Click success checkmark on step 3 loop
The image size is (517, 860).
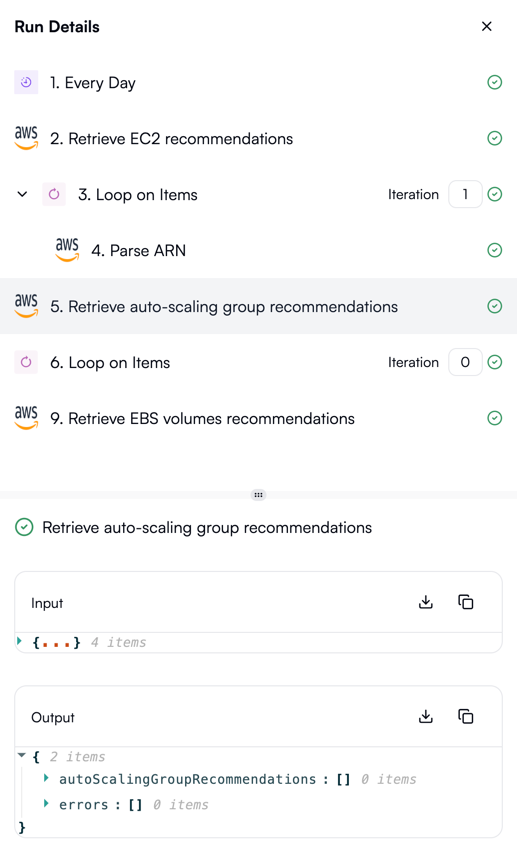[x=495, y=194]
